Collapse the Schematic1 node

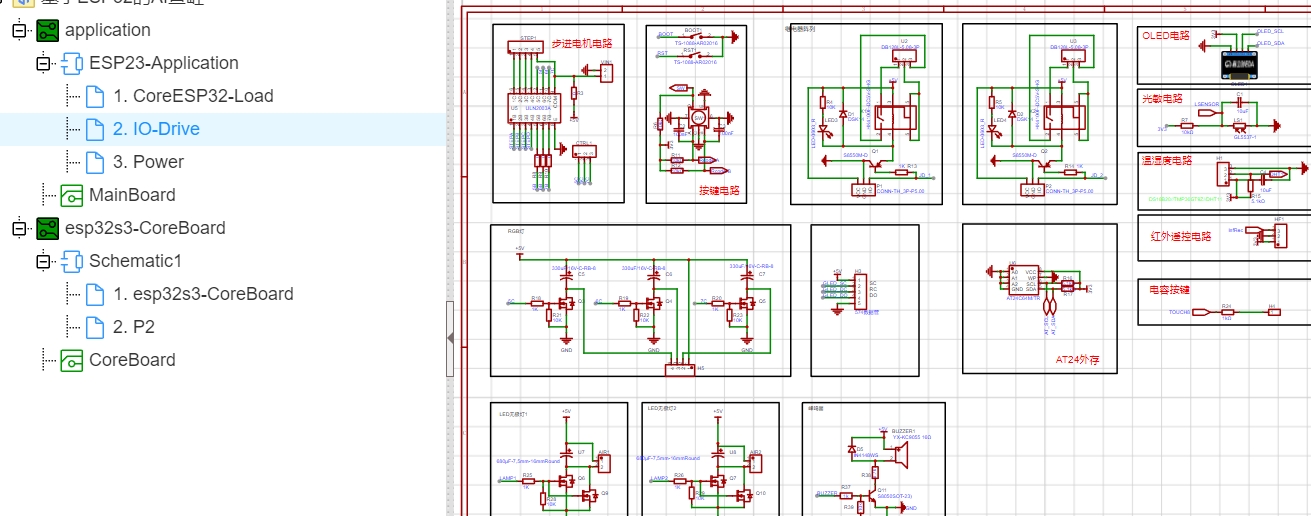(43, 261)
